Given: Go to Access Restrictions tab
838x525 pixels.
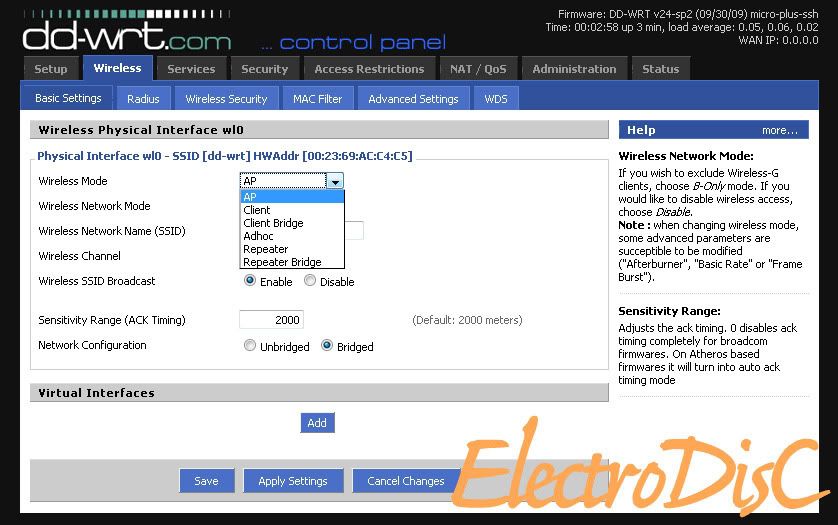Looking at the screenshot, I should pos(369,68).
